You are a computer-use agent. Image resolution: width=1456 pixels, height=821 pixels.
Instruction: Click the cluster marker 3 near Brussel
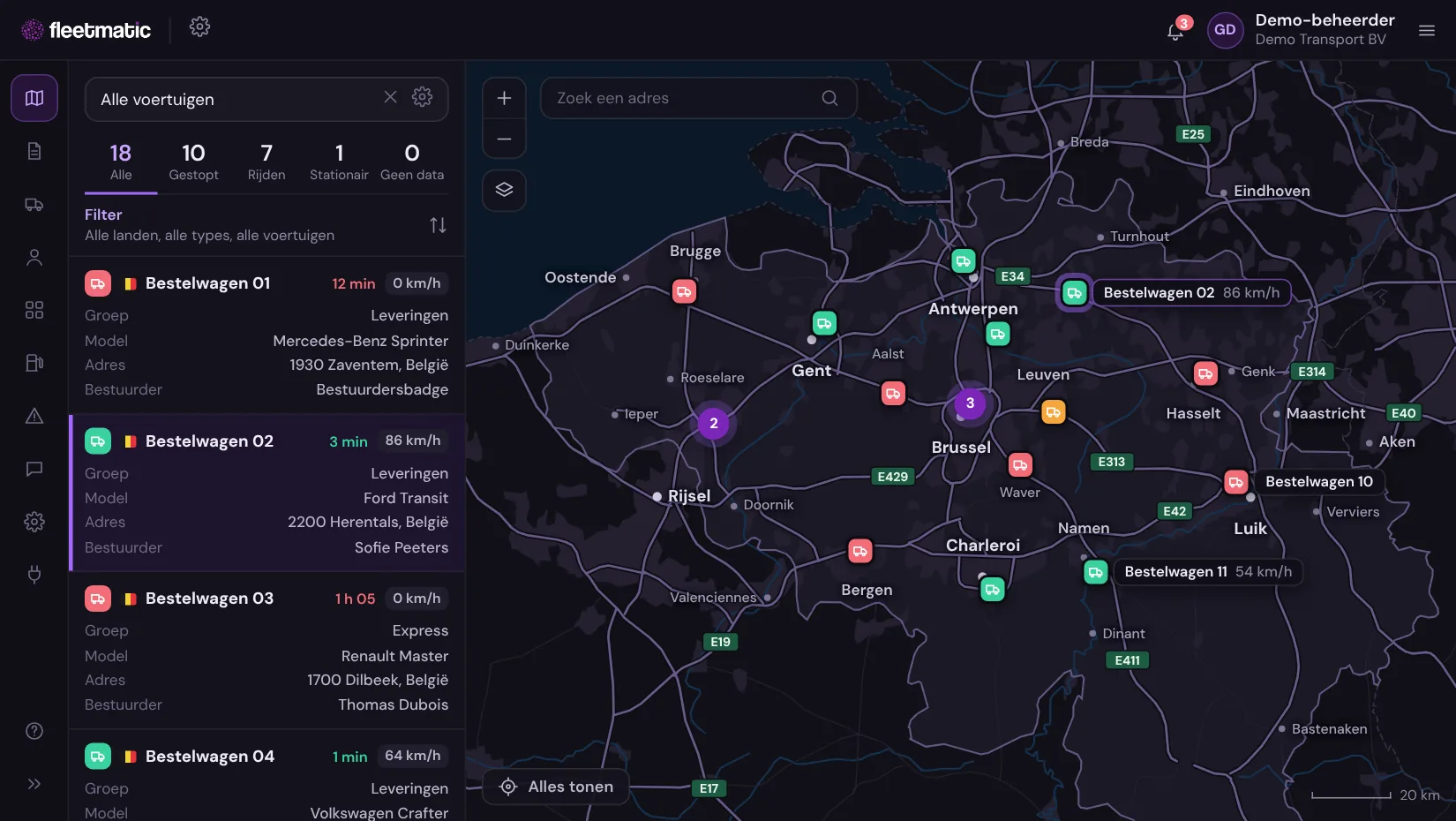(970, 403)
